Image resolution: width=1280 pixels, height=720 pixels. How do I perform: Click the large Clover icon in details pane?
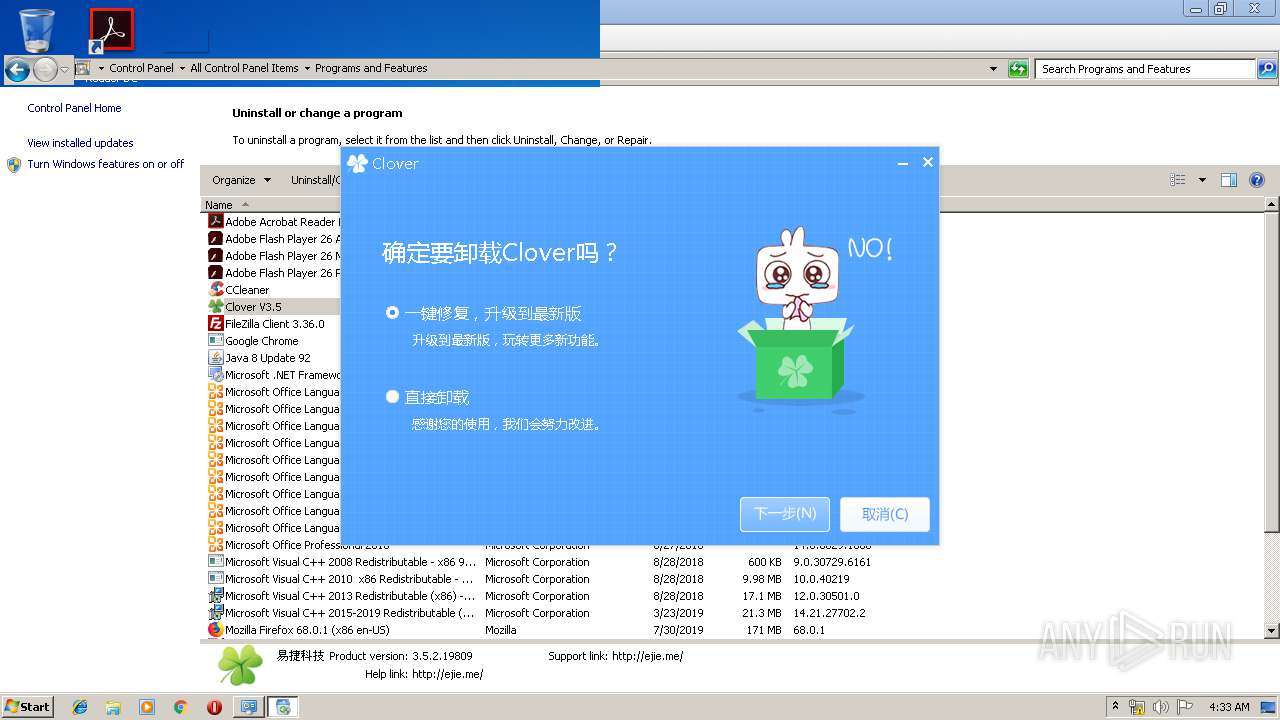click(240, 665)
